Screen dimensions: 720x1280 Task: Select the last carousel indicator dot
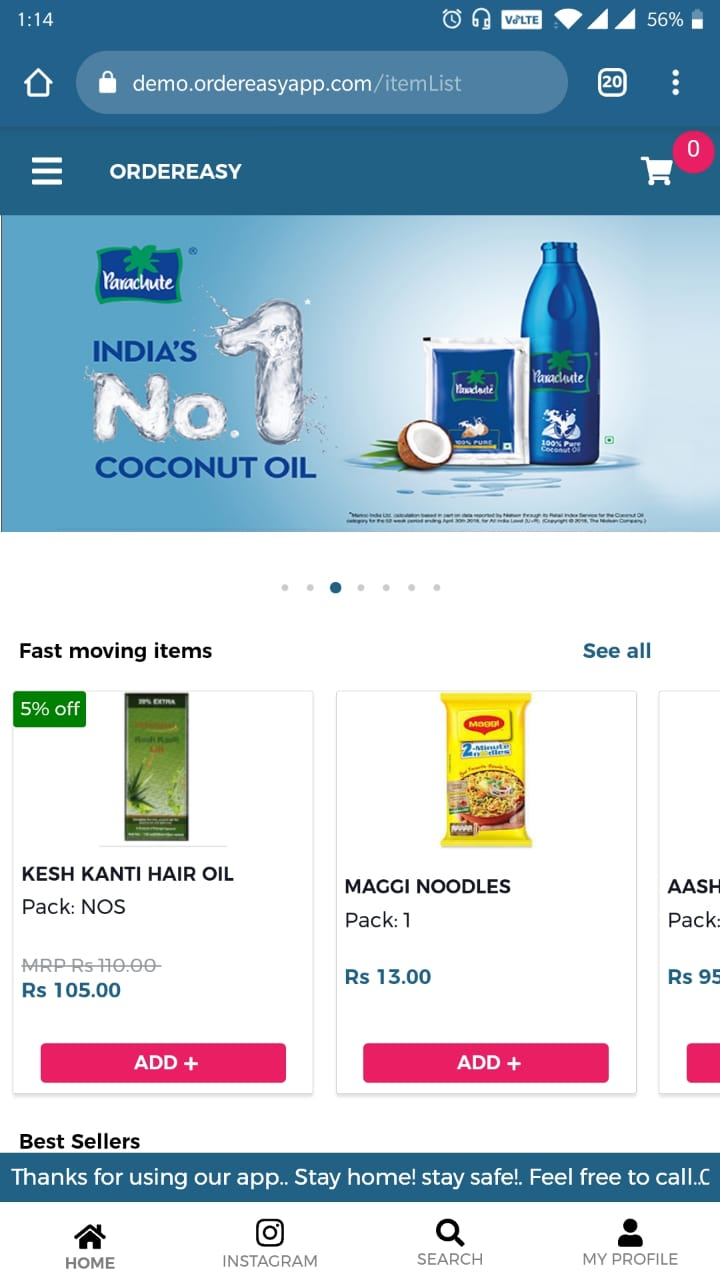437,588
